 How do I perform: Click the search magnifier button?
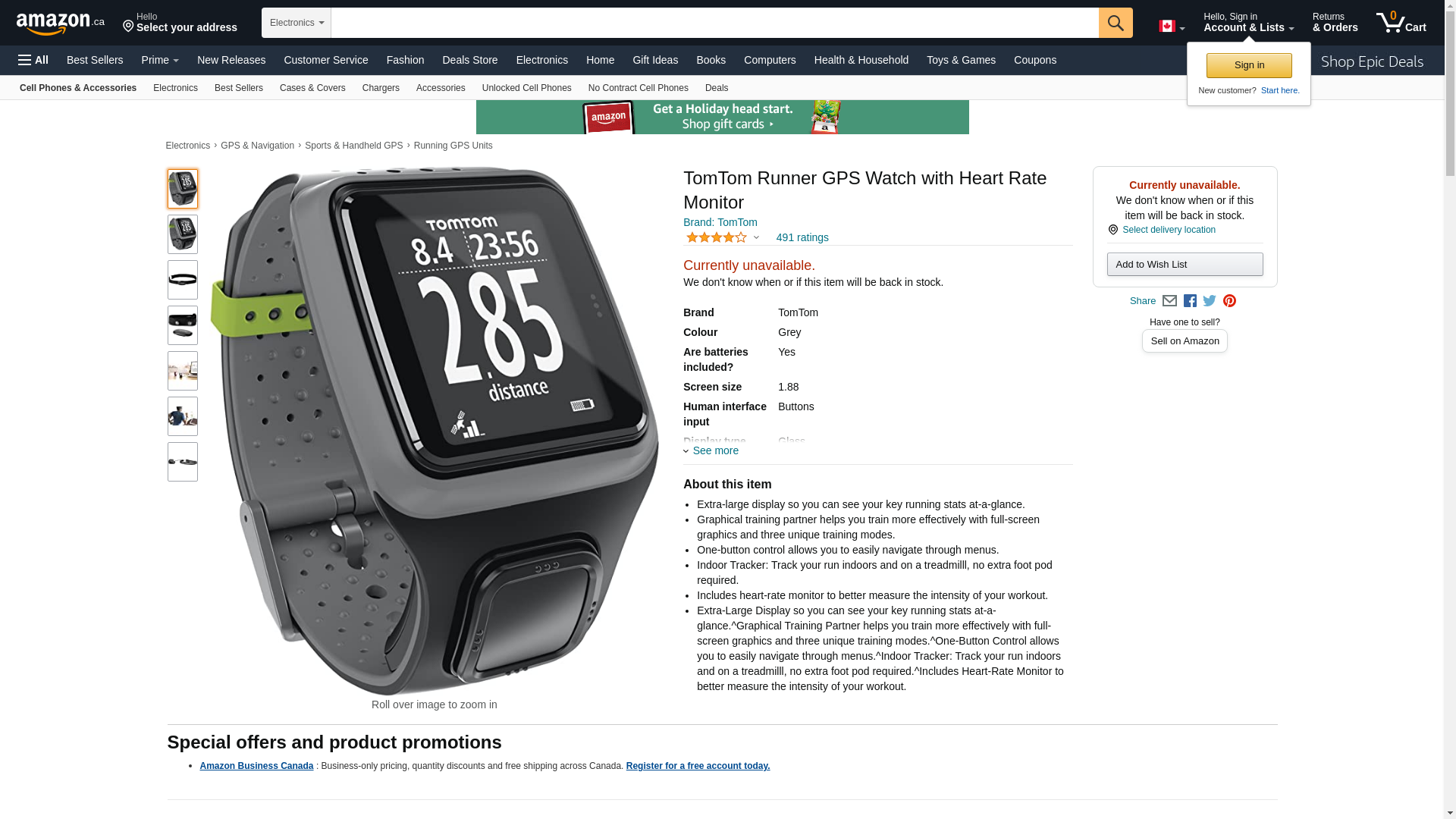click(1116, 23)
